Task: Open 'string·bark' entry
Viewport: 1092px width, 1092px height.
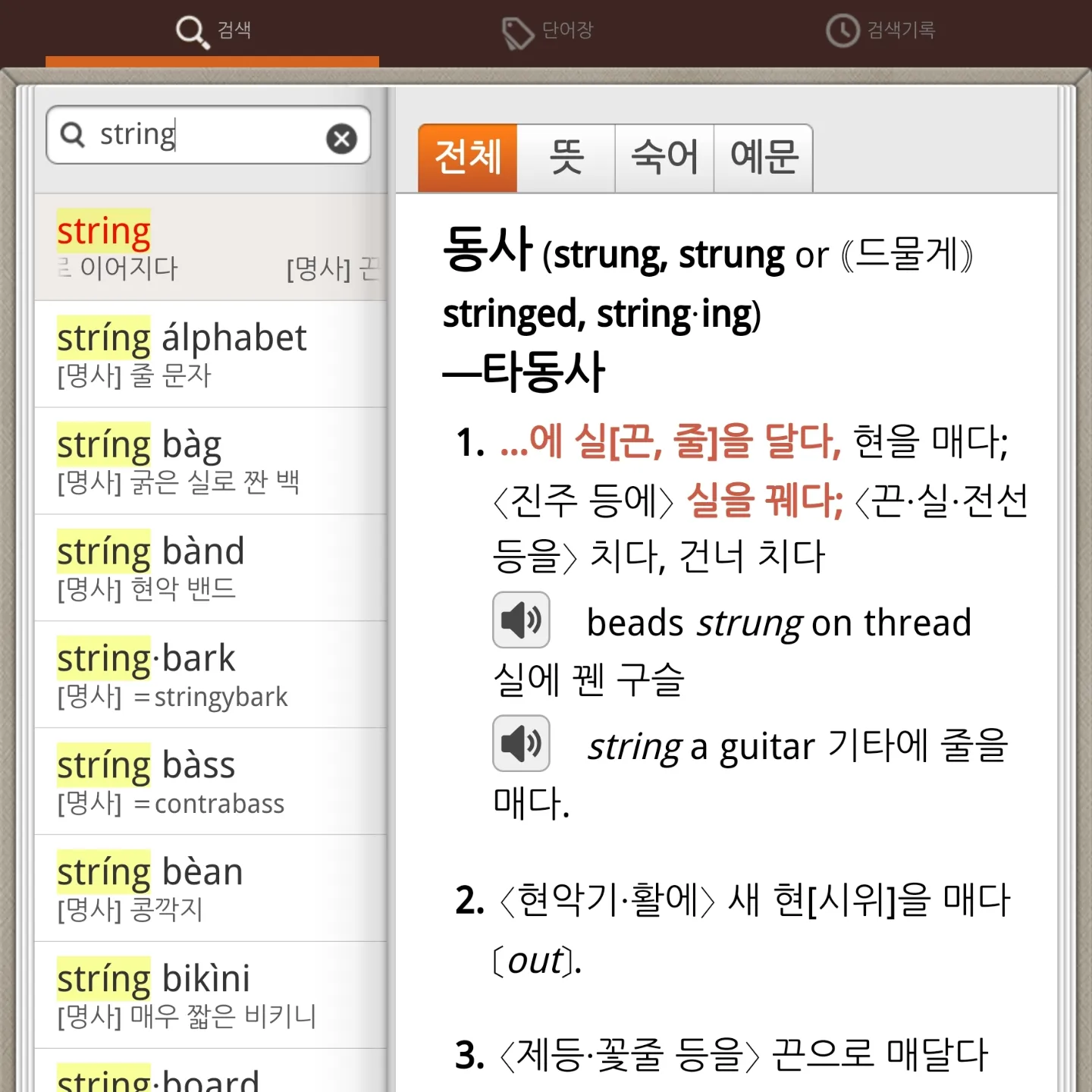Action: [x=210, y=675]
